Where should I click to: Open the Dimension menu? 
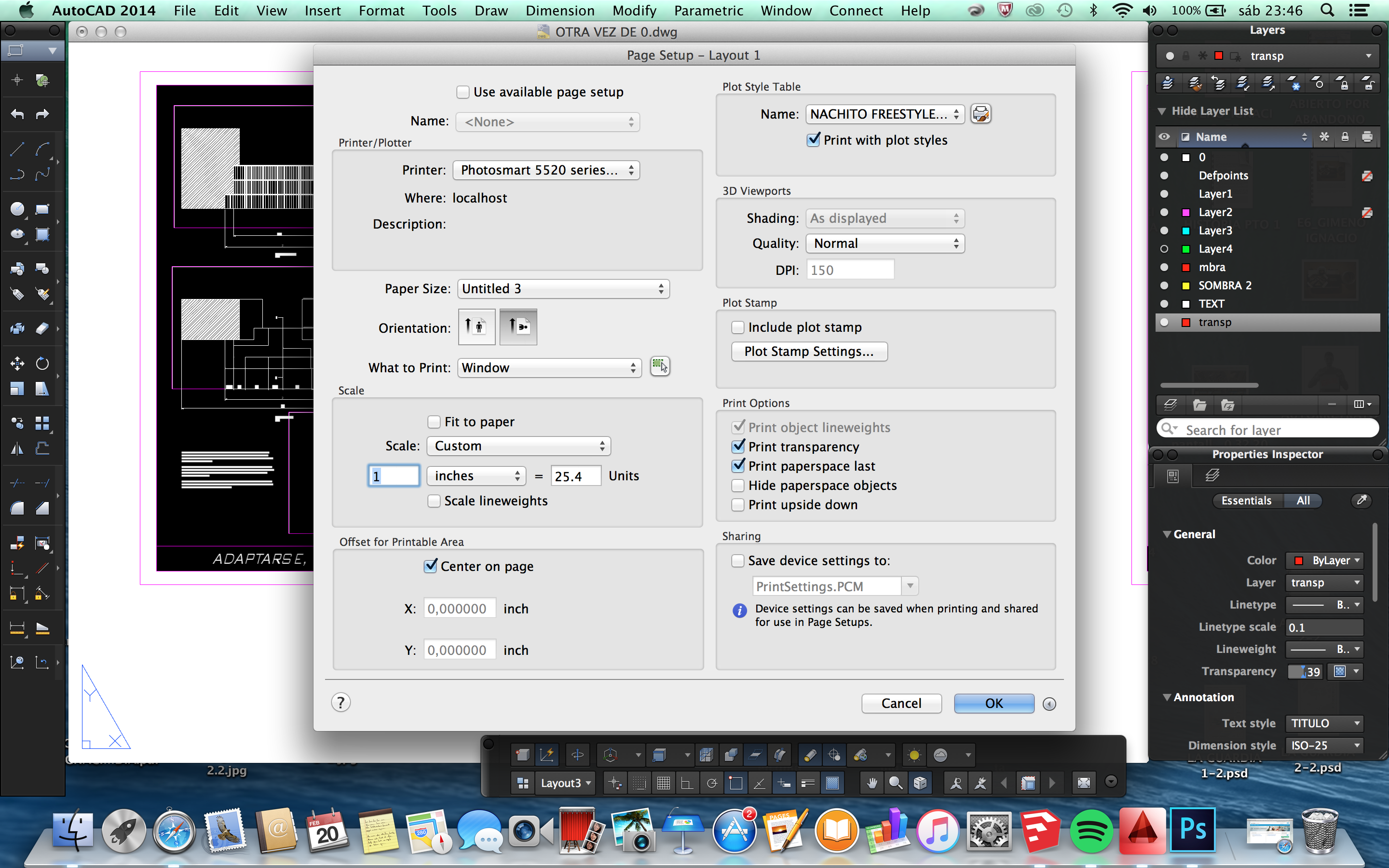coord(559,10)
